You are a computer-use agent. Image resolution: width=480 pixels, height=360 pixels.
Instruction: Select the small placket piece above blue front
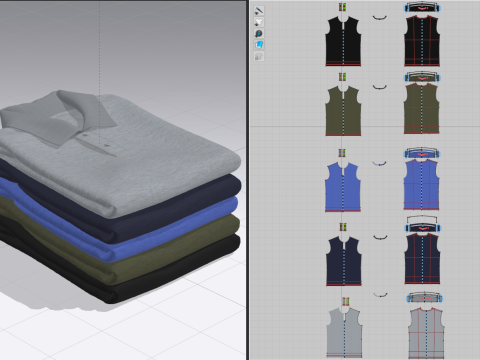(342, 153)
